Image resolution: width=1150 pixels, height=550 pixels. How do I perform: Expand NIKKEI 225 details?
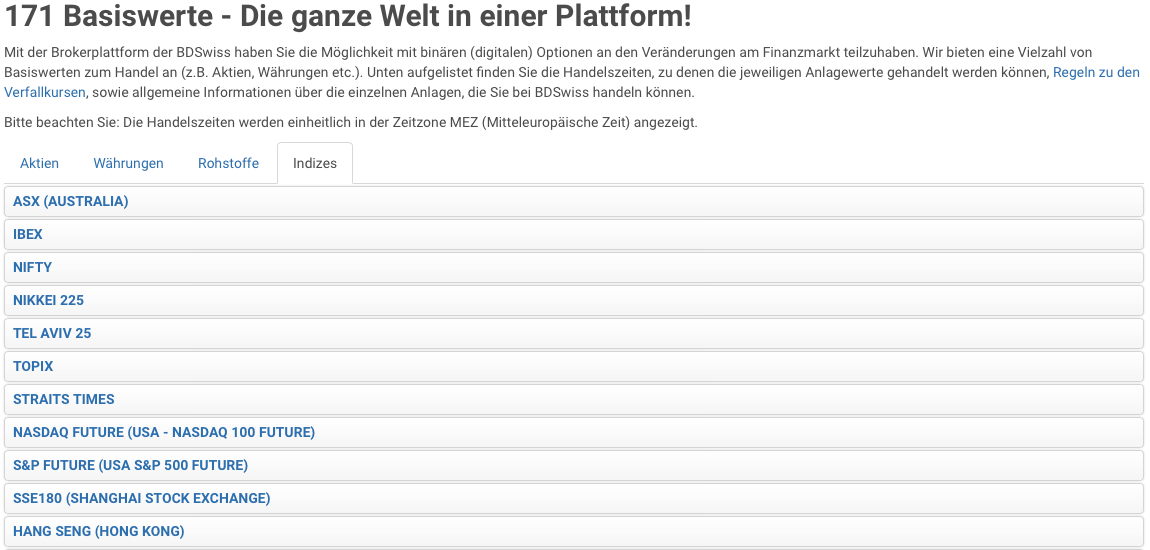pos(574,301)
